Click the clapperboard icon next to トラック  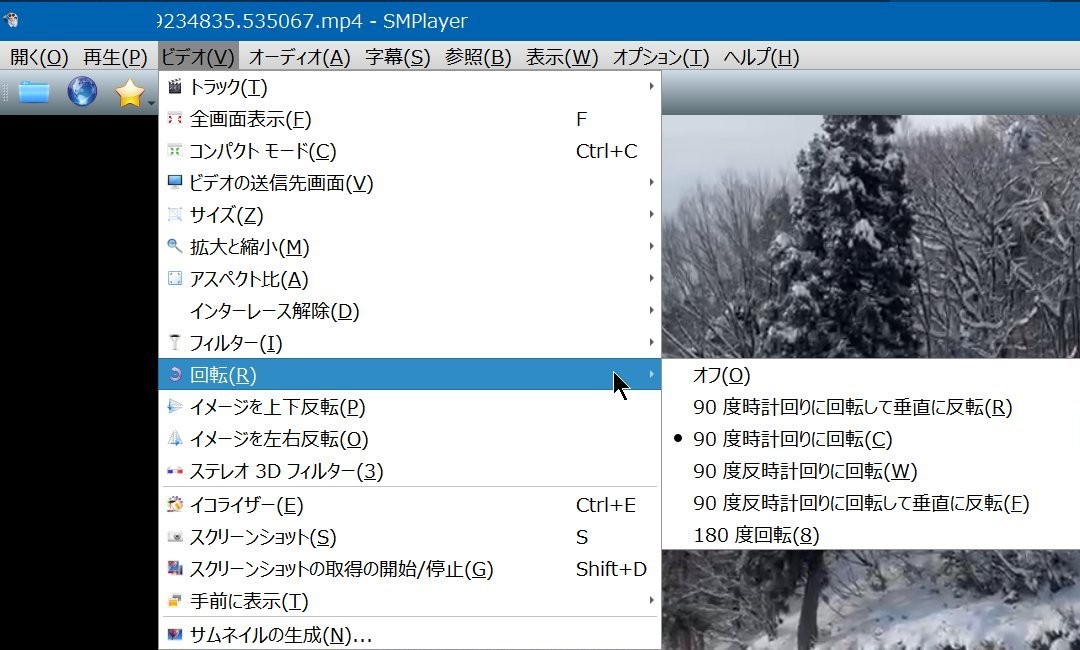click(173, 87)
